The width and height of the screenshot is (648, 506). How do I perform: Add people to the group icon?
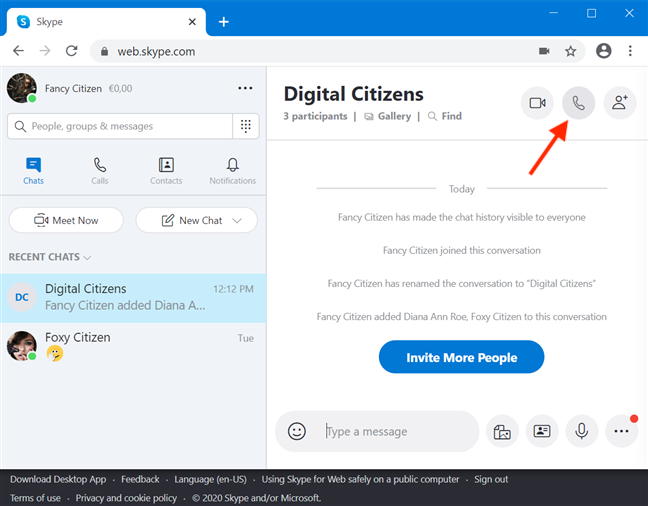click(x=619, y=103)
